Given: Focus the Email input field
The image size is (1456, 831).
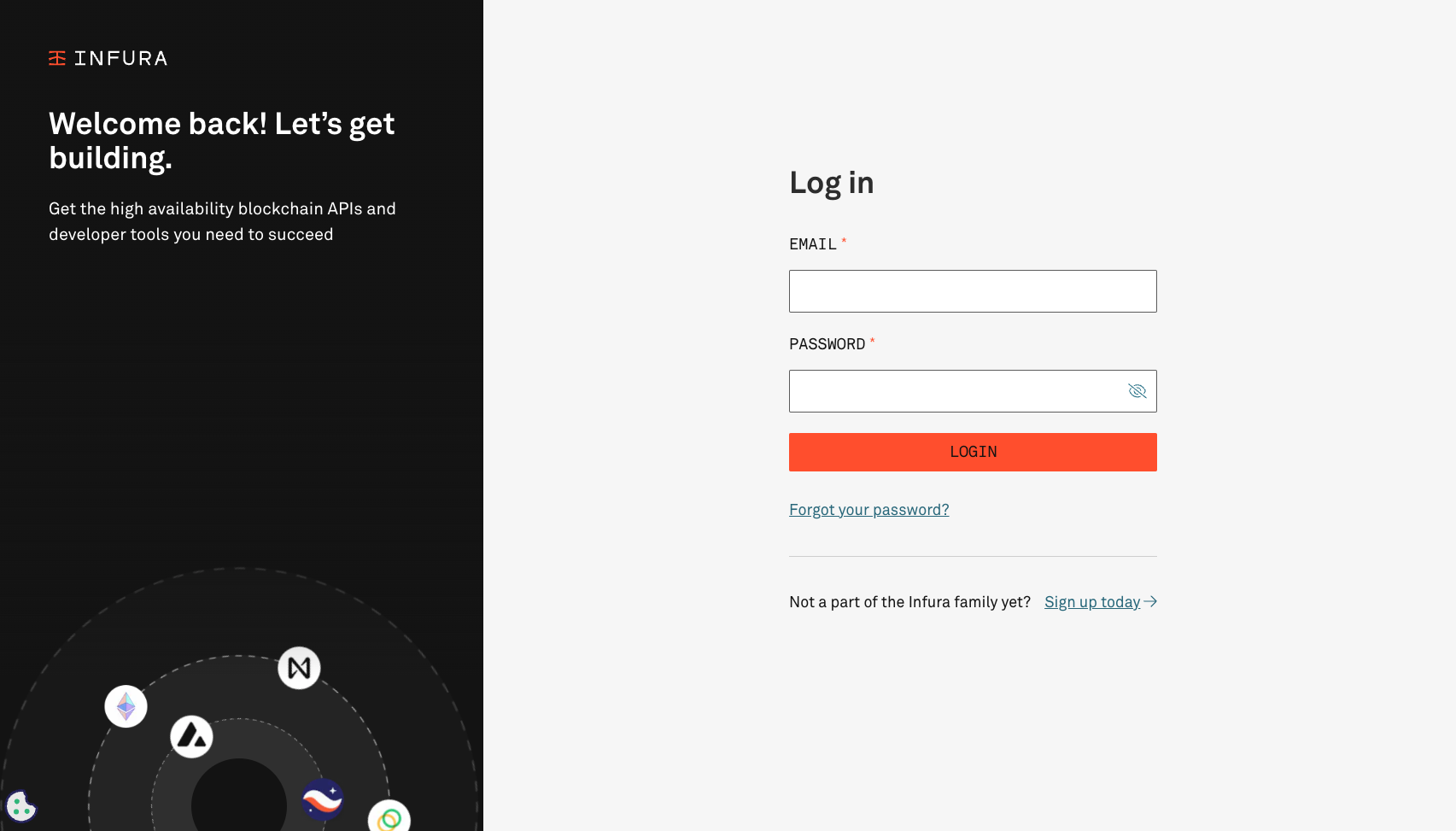Looking at the screenshot, I should click(973, 291).
